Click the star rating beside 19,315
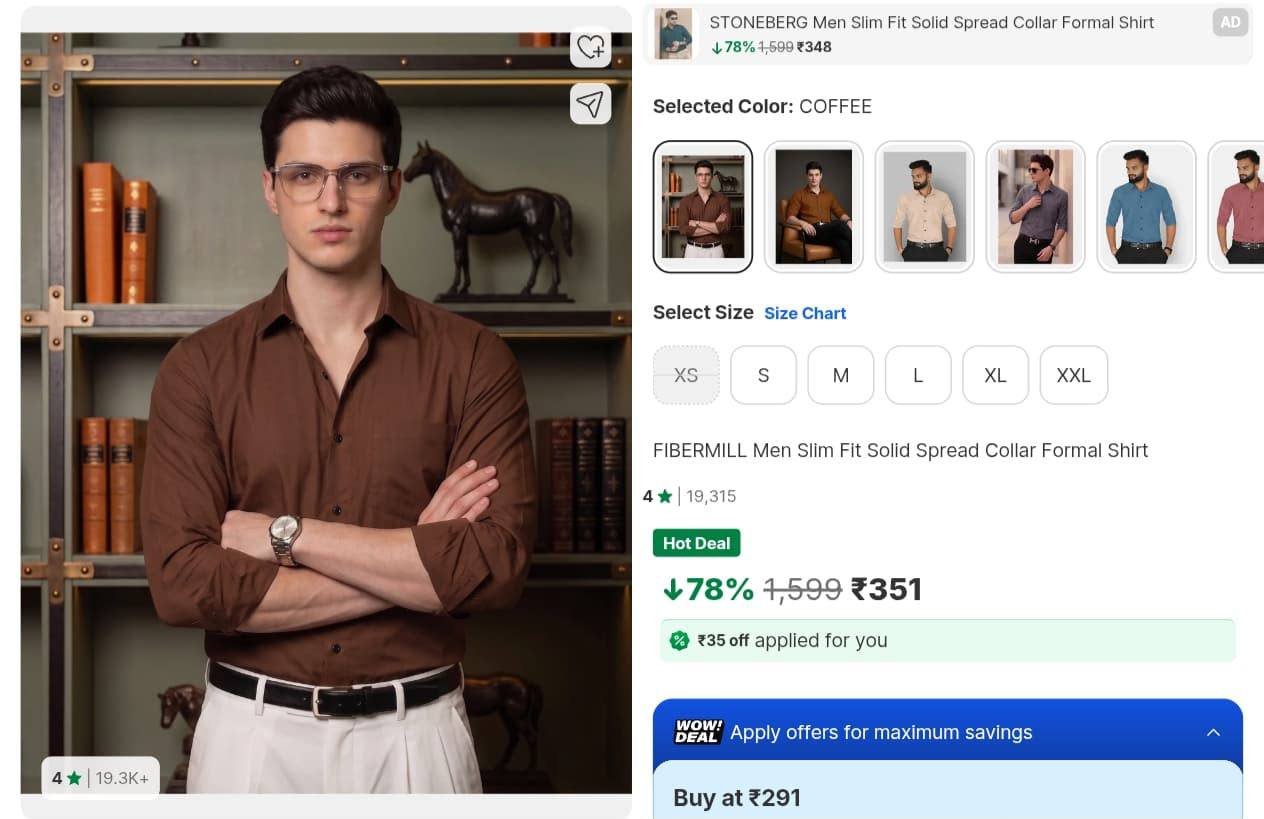The width and height of the screenshot is (1264, 819). click(656, 496)
